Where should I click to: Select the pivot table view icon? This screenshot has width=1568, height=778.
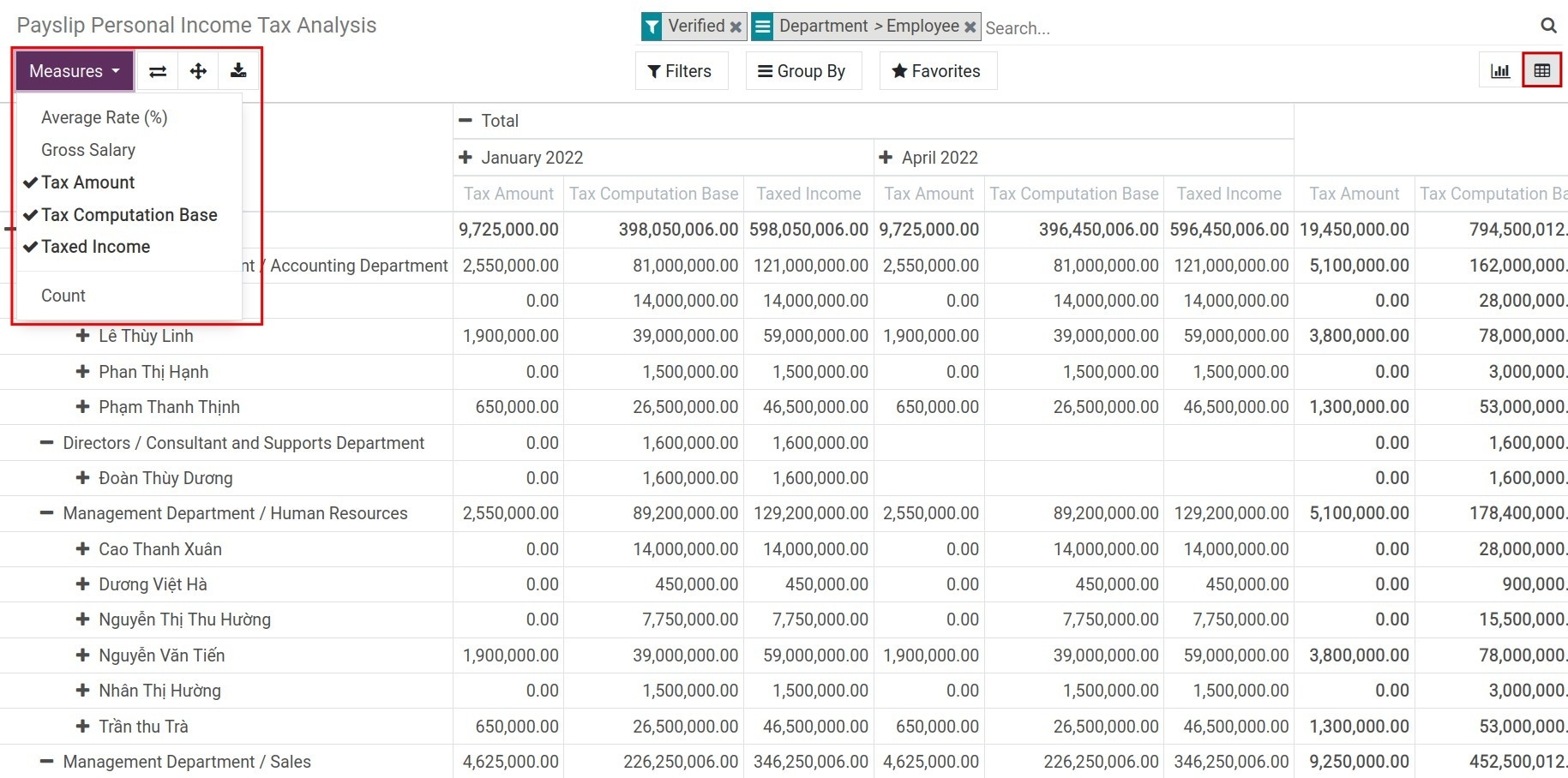[x=1541, y=69]
